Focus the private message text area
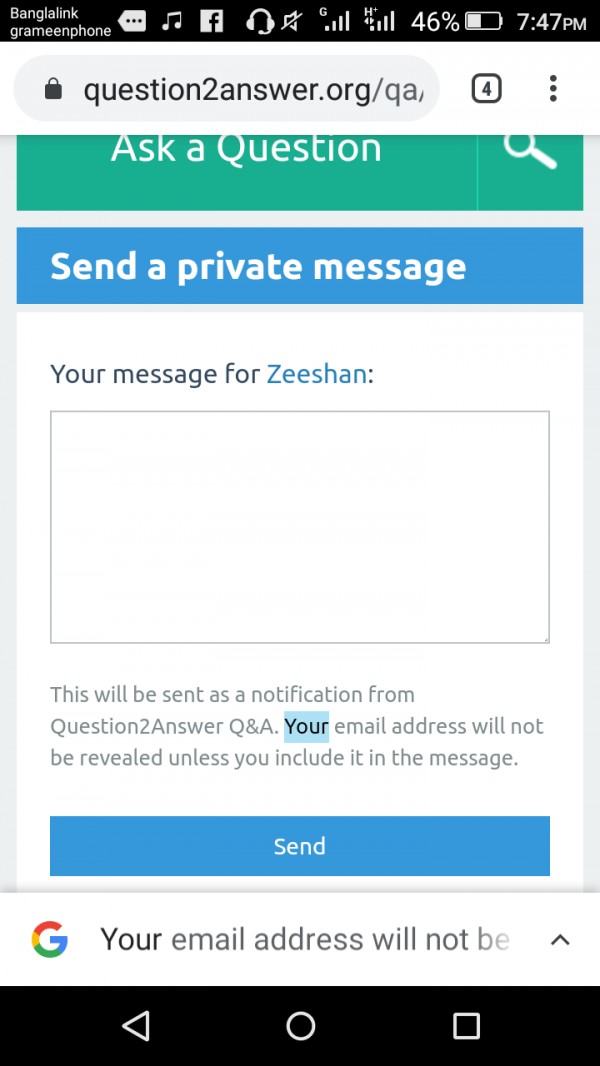The height and width of the screenshot is (1066, 600). point(300,526)
